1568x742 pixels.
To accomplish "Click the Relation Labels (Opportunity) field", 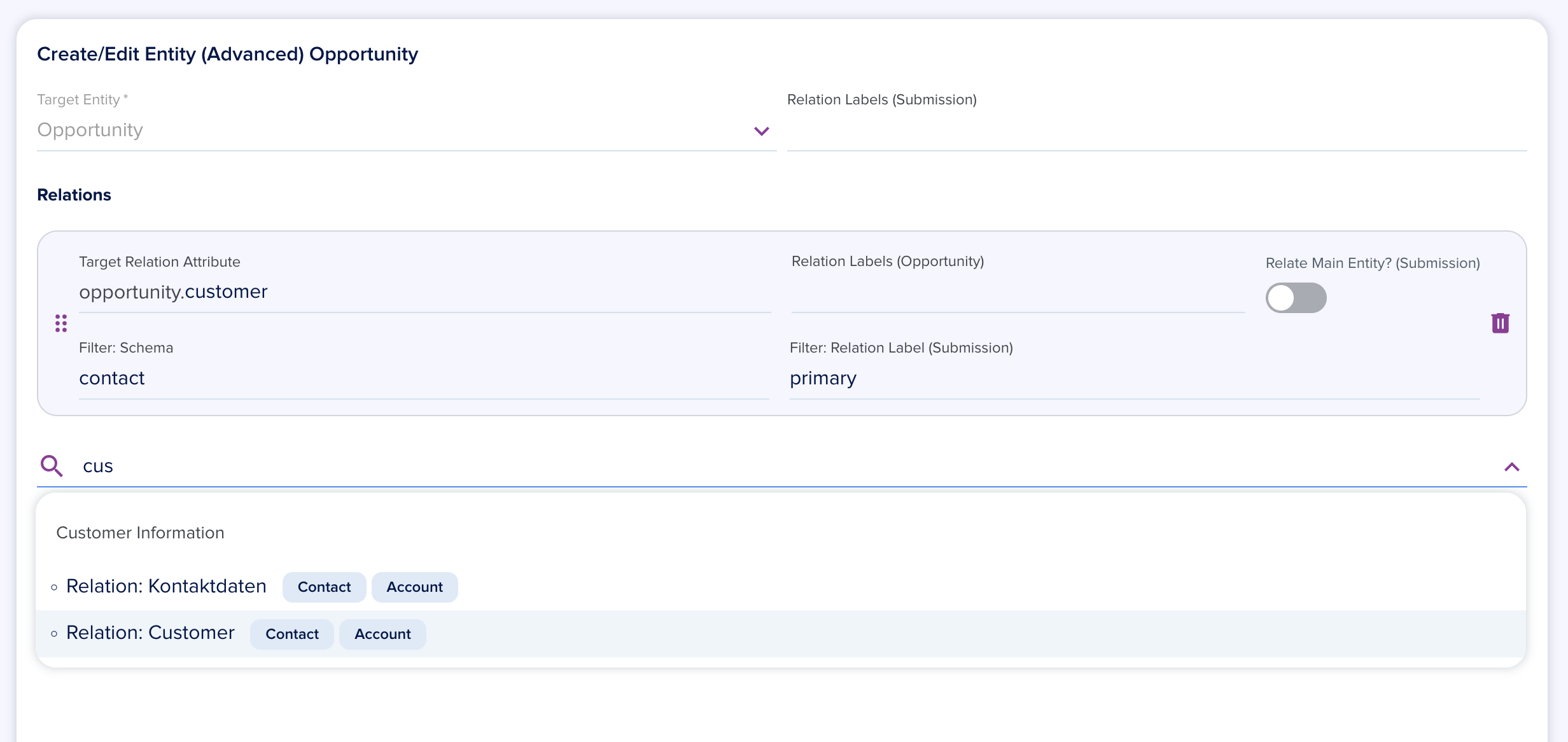I will pyautogui.click(x=1018, y=293).
